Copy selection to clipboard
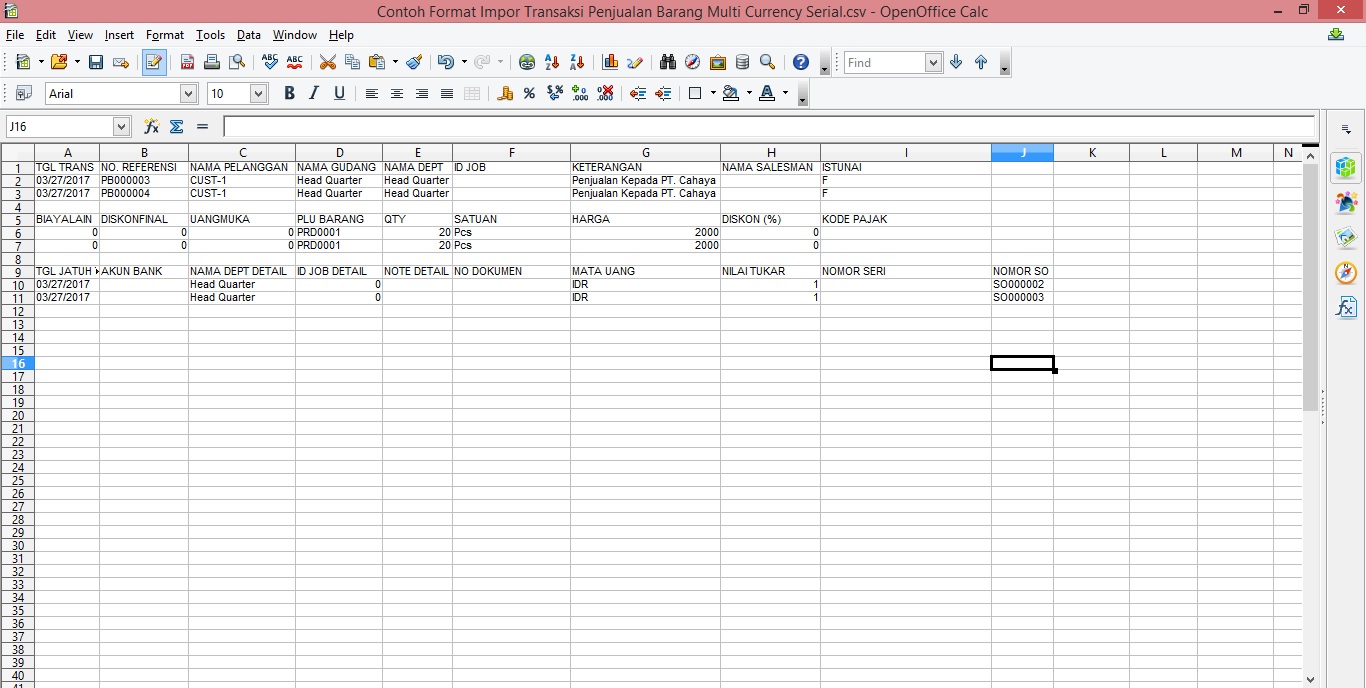This screenshot has width=1366, height=688. 352,62
